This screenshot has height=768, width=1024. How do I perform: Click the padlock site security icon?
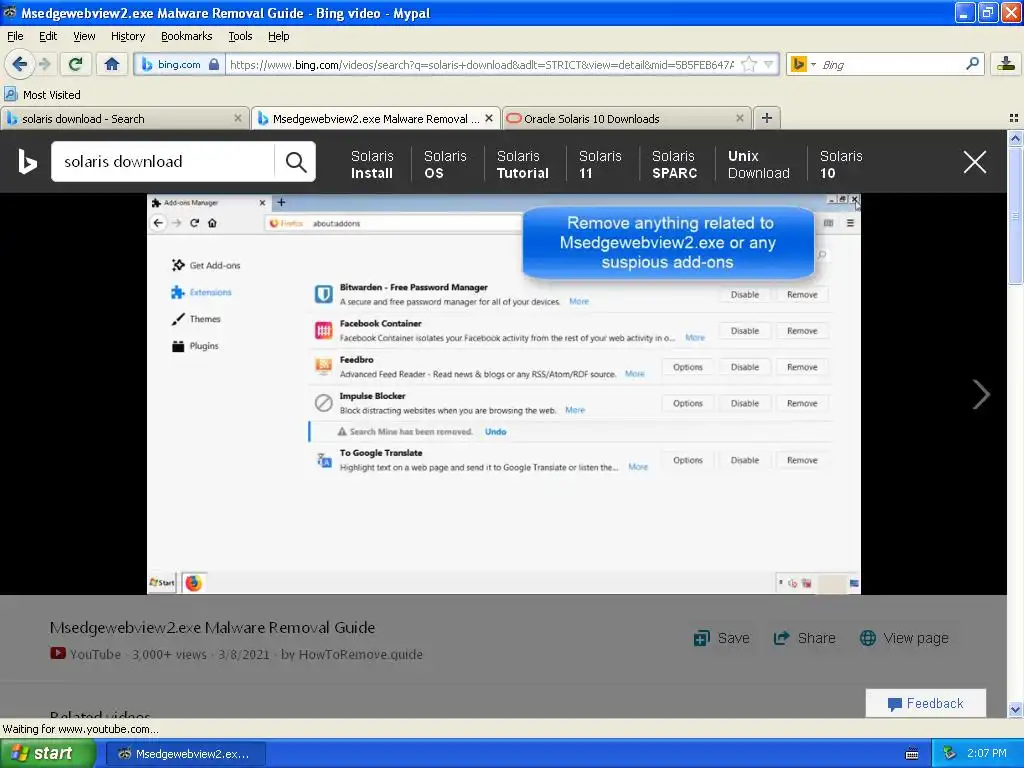[214, 64]
